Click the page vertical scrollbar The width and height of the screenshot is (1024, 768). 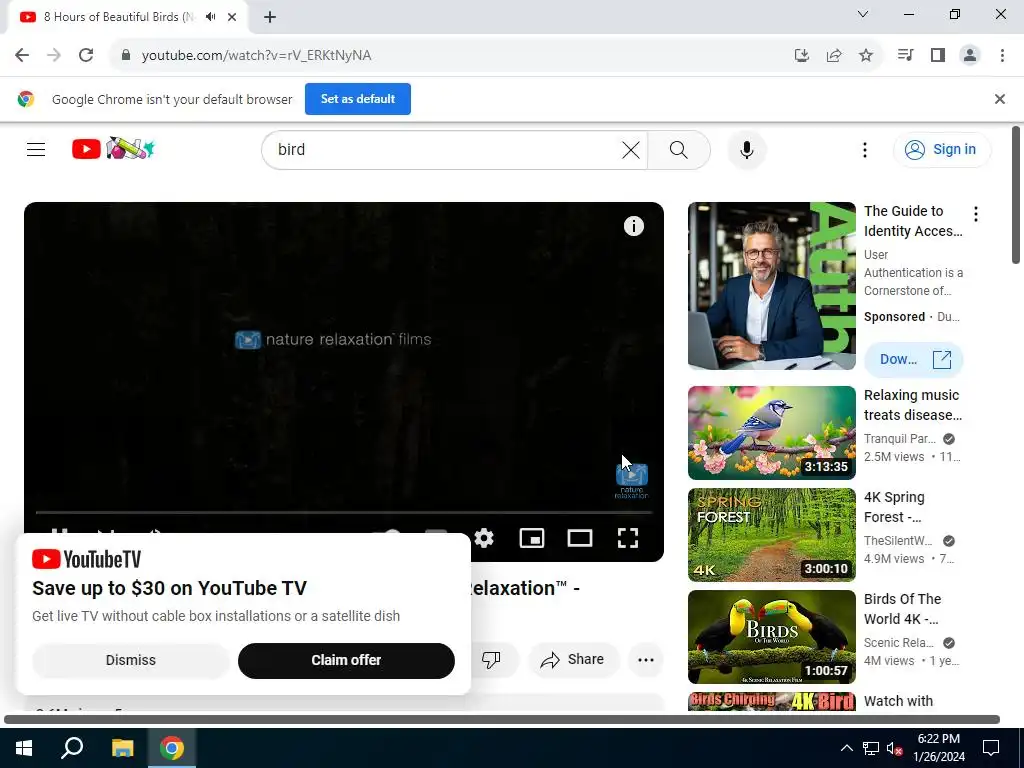[1016, 195]
